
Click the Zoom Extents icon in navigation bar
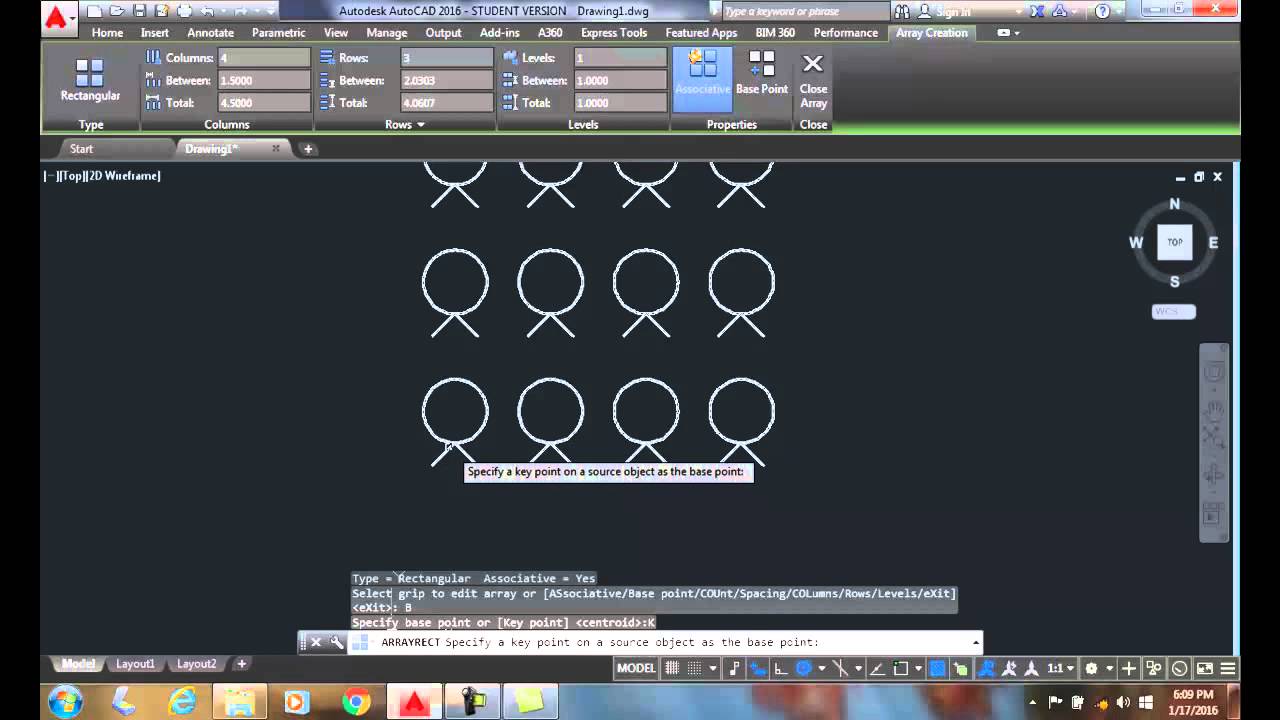[1213, 438]
